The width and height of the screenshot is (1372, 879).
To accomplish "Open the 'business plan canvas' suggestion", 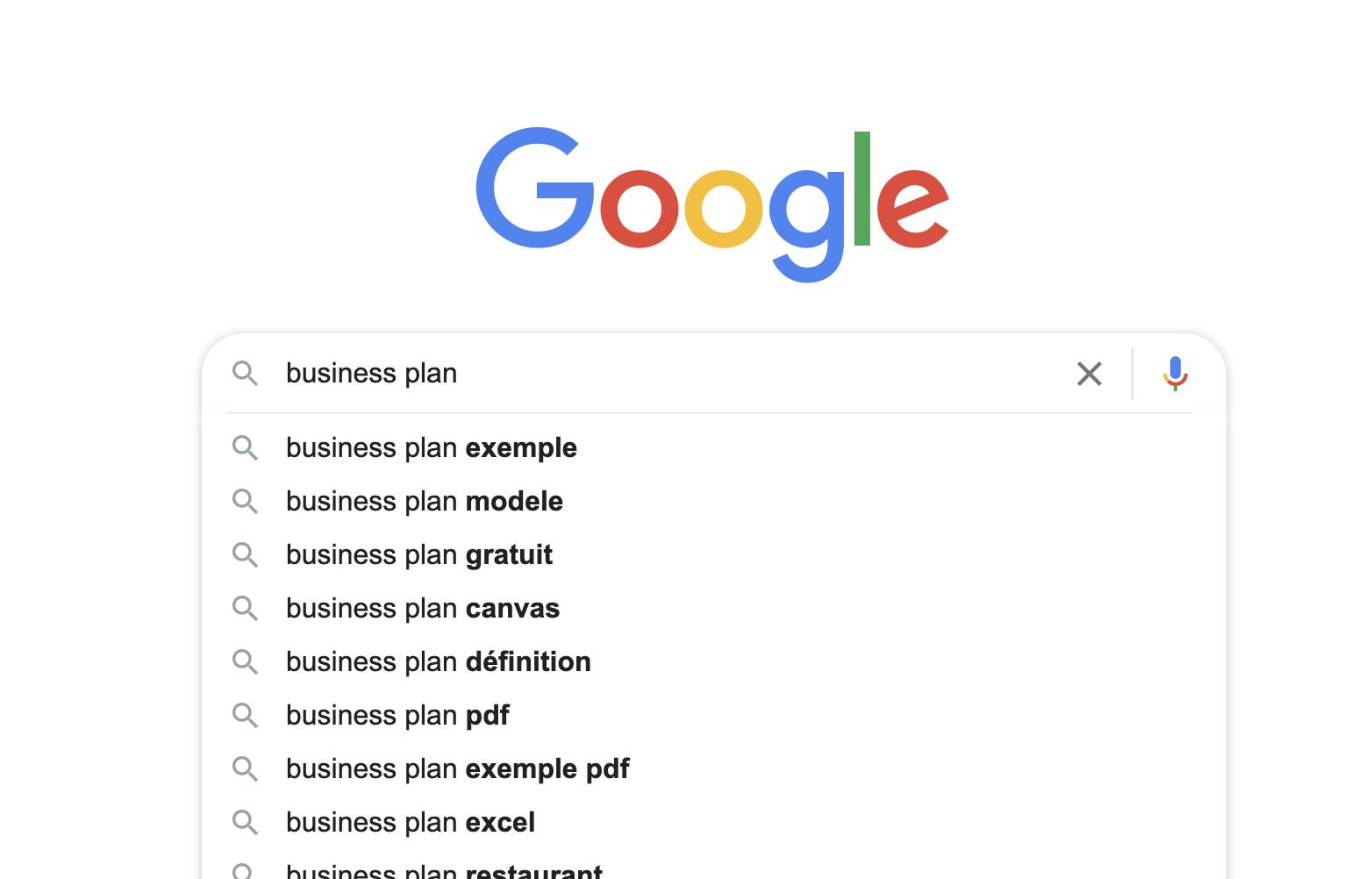I will click(422, 608).
